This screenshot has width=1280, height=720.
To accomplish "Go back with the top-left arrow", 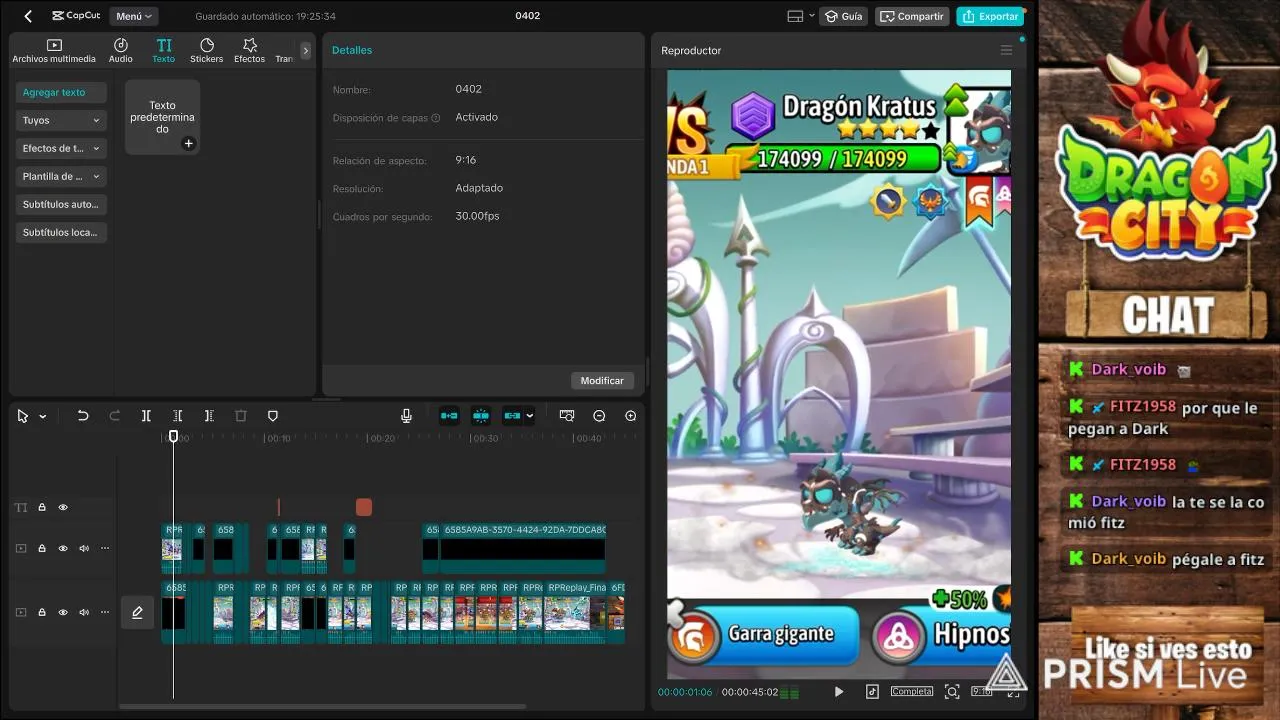I will point(28,16).
